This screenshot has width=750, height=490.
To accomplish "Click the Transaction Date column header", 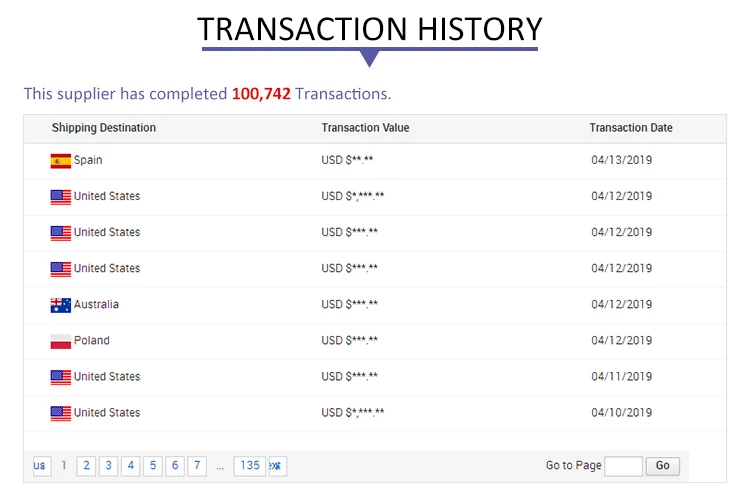I will pyautogui.click(x=631, y=128).
